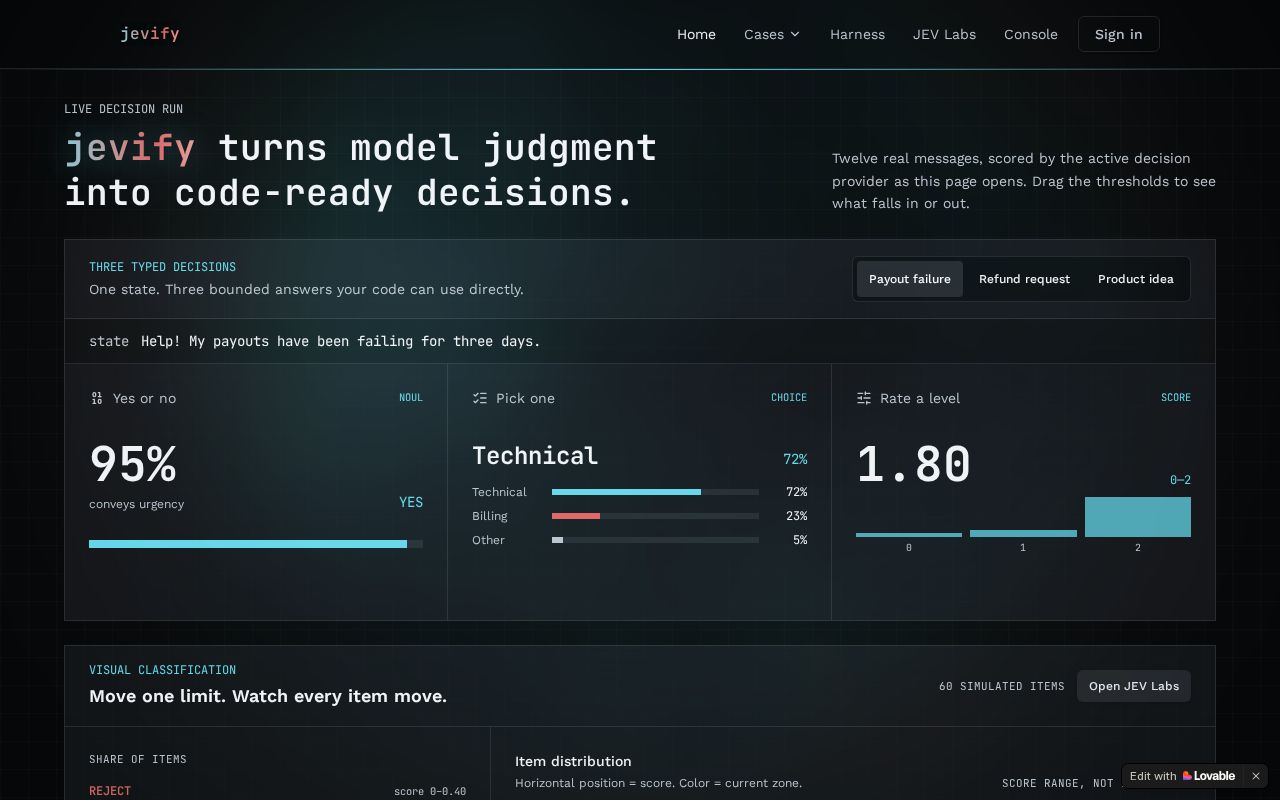Click the Open JEV Labs button
This screenshot has height=800, width=1280.
pos(1134,686)
